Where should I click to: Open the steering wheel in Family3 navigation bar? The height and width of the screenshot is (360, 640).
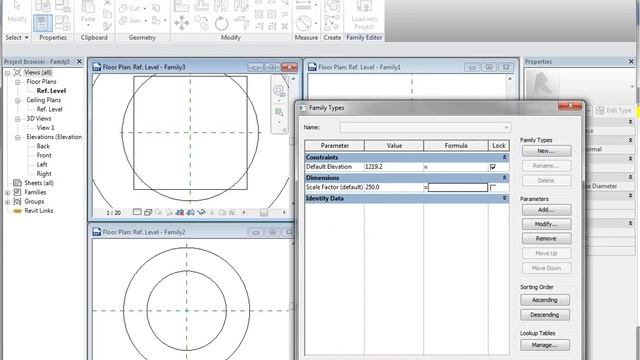[x=279, y=91]
